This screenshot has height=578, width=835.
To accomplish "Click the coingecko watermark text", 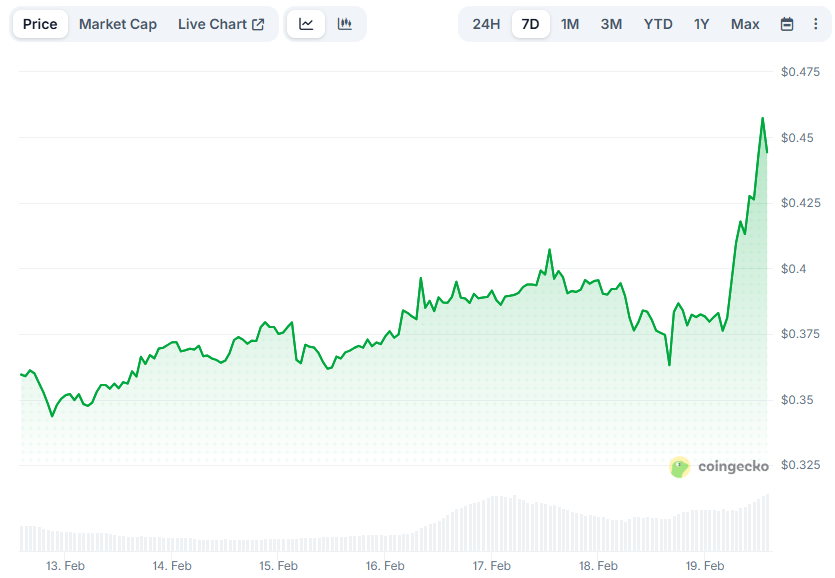I will coord(734,466).
